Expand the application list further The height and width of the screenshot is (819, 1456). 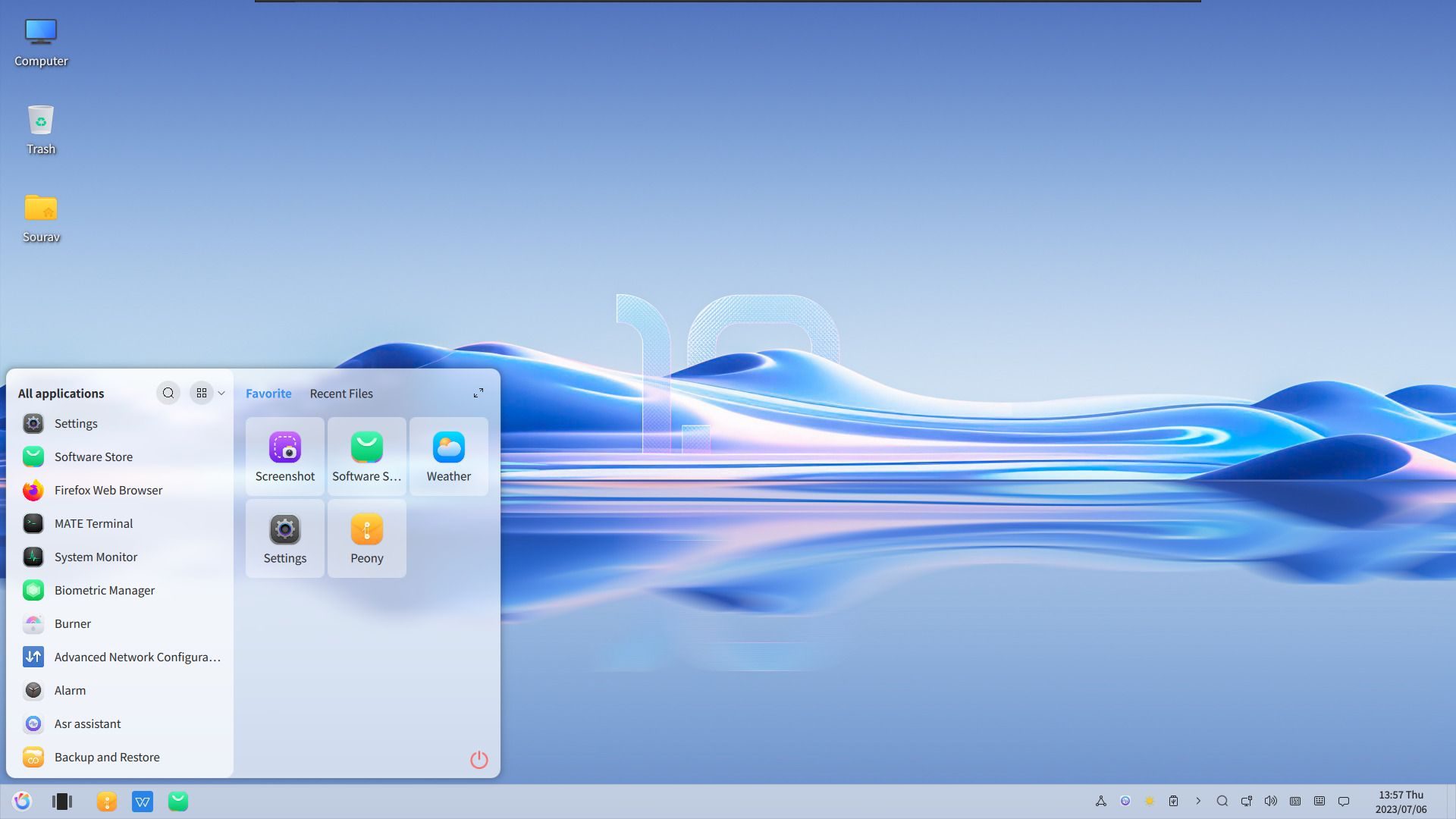point(478,393)
